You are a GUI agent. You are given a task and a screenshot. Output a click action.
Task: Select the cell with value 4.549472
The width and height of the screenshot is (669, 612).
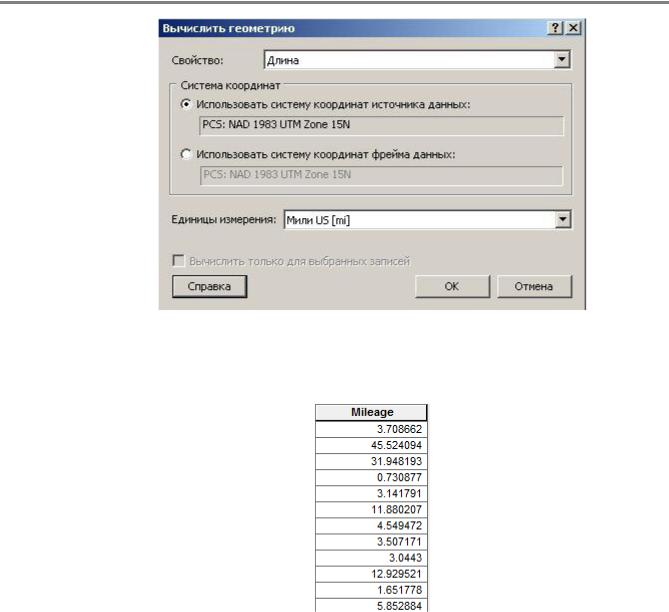pyautogui.click(x=371, y=525)
